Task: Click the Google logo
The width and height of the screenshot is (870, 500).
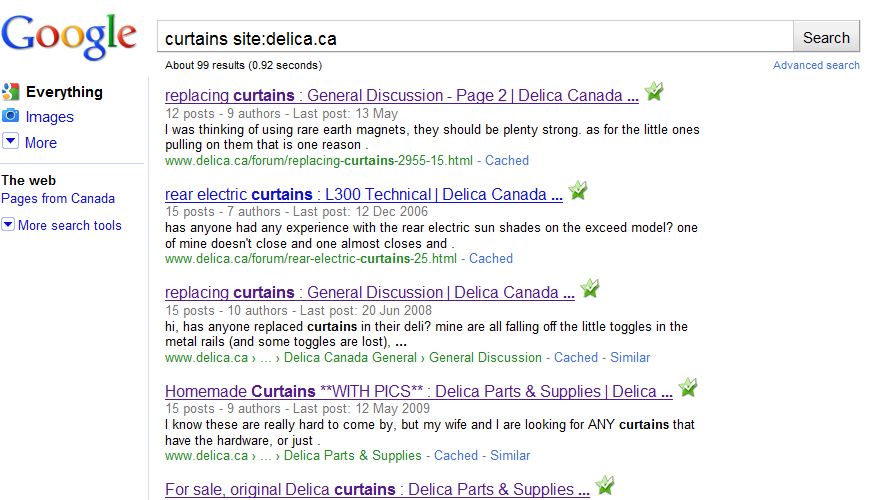Action: [x=69, y=36]
